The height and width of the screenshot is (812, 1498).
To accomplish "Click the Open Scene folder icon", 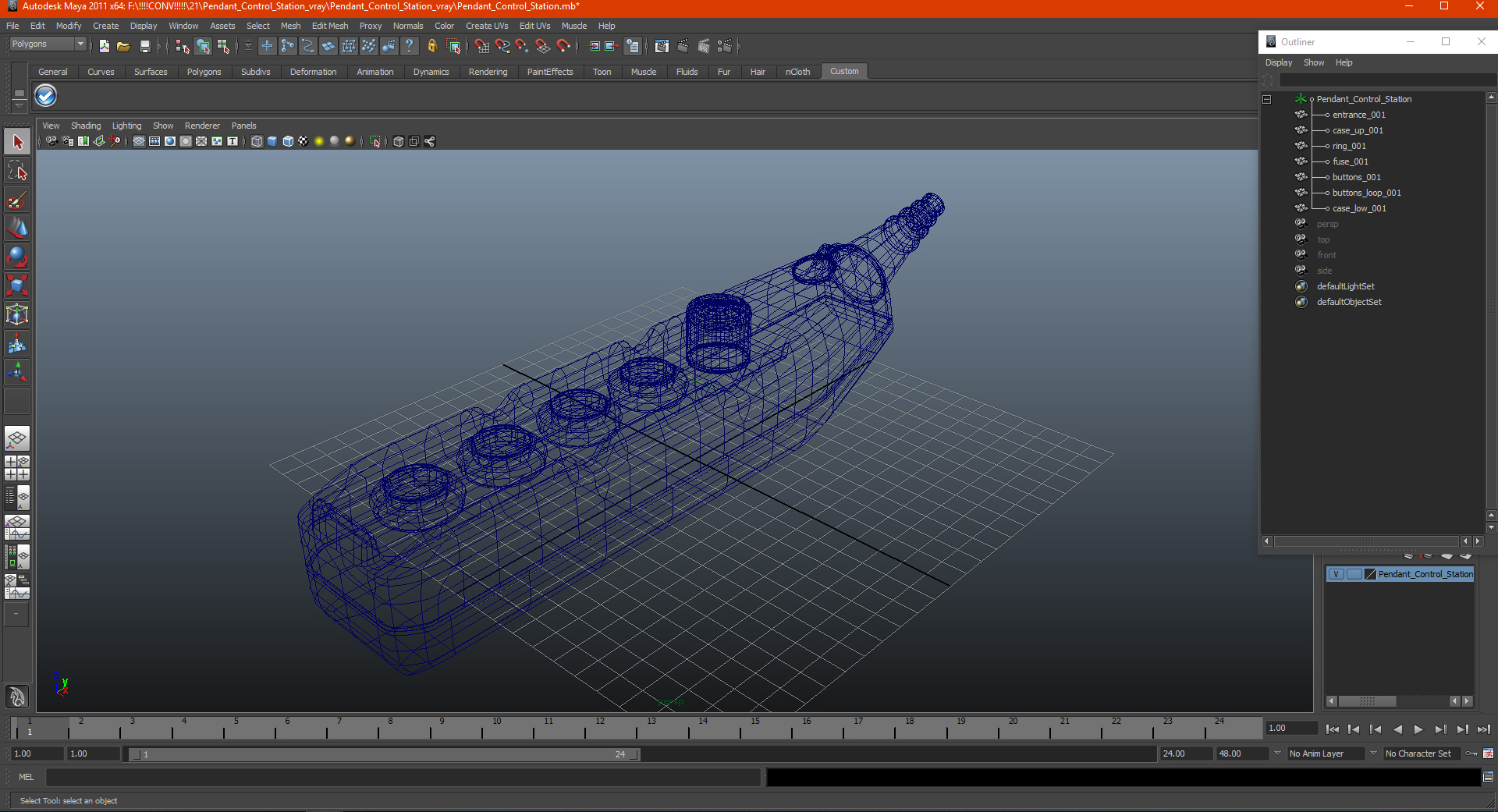I will [x=123, y=46].
